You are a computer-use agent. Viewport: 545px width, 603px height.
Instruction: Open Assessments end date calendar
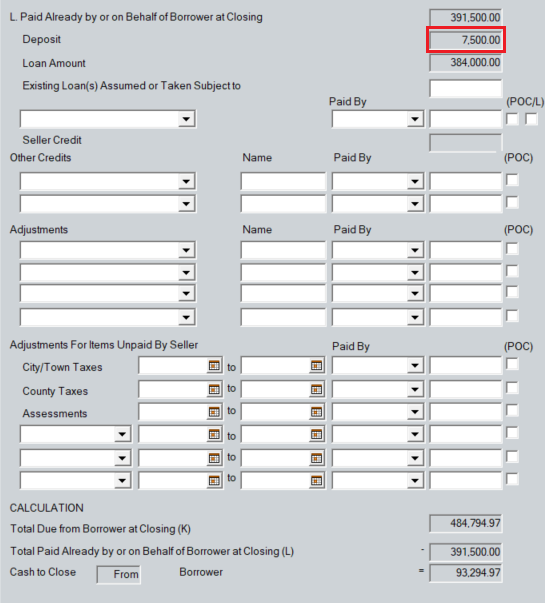click(x=316, y=412)
